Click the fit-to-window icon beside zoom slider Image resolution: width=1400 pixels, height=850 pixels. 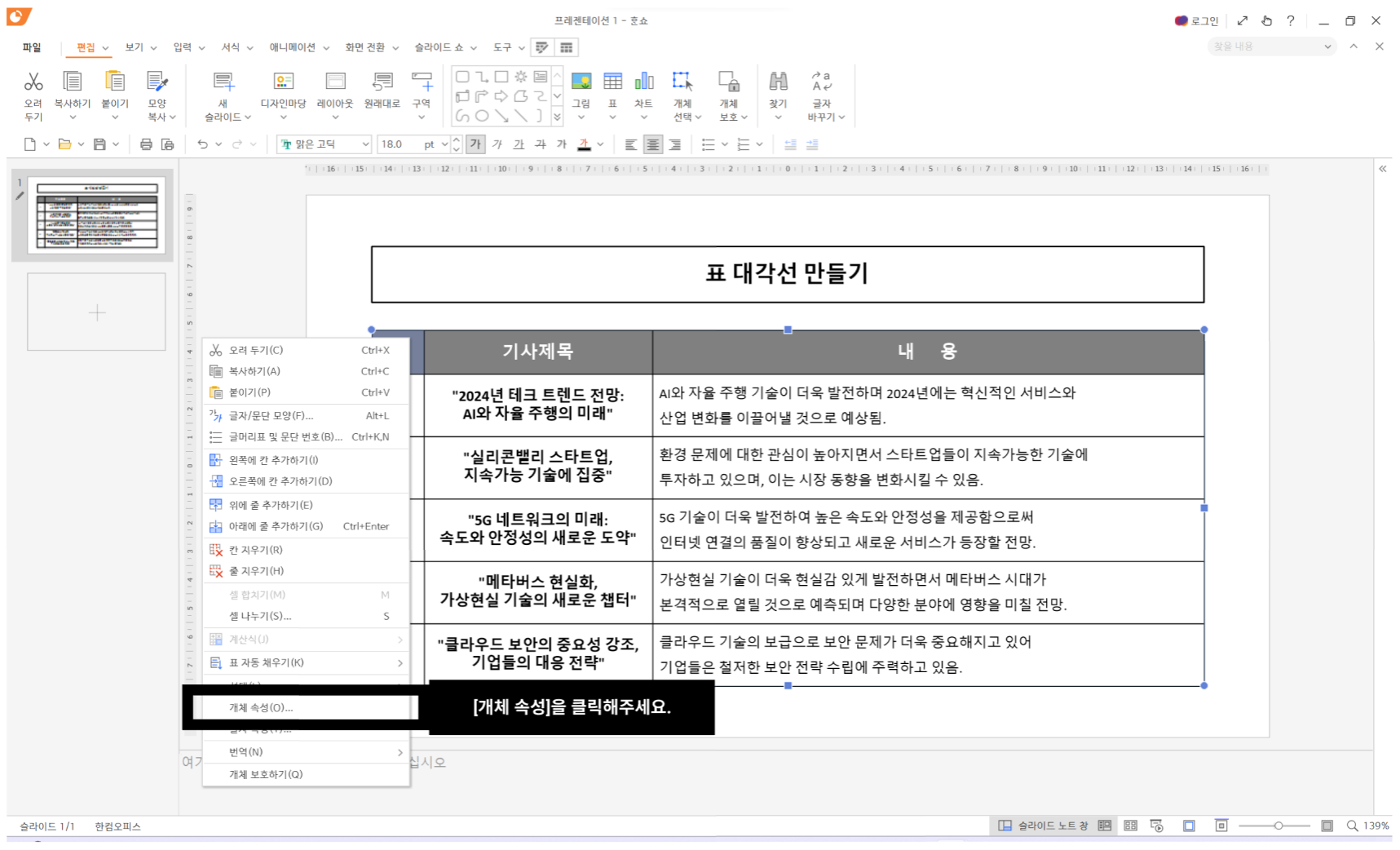(x=1327, y=826)
